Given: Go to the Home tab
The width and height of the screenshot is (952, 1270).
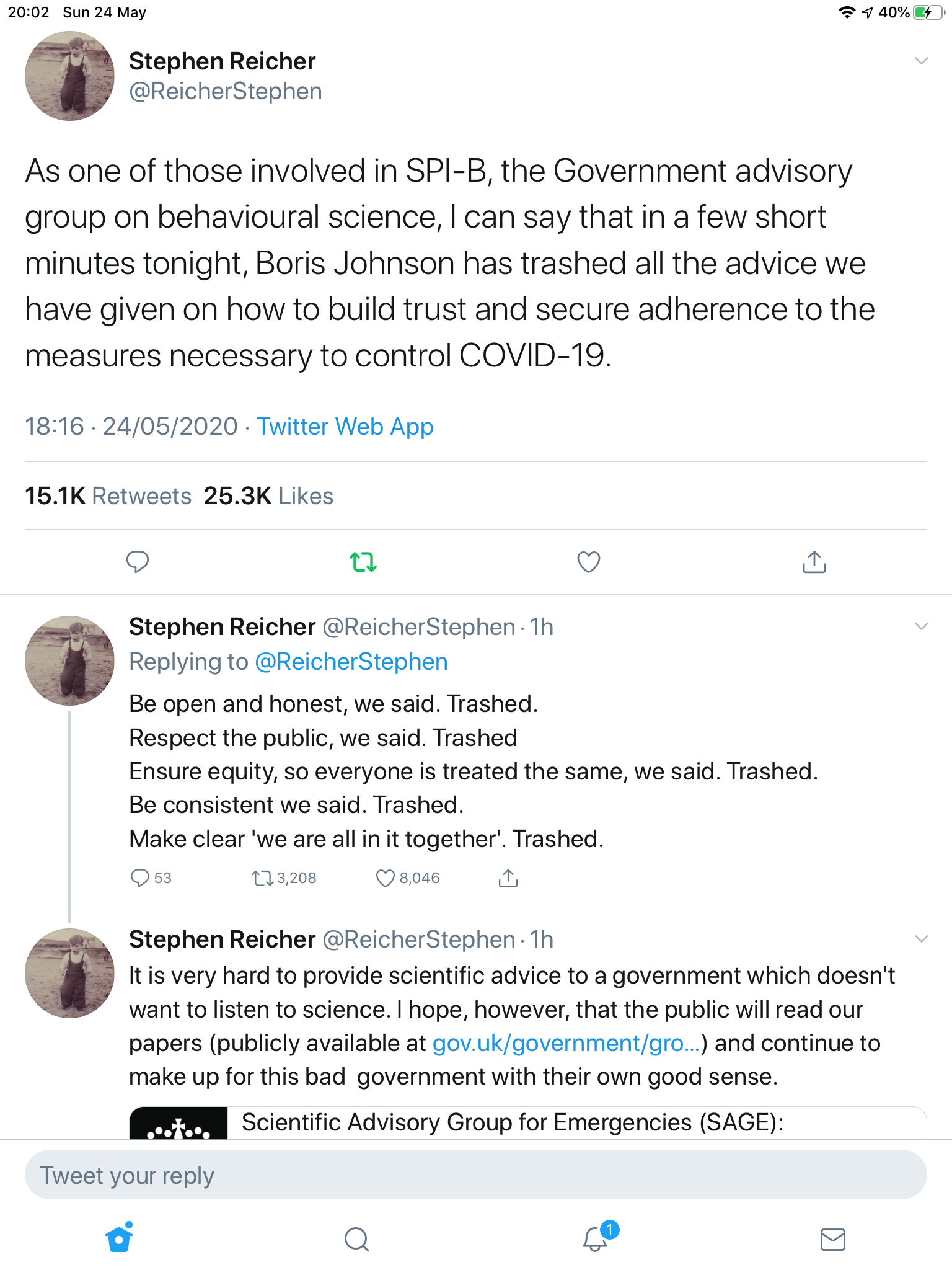Looking at the screenshot, I should tap(119, 1239).
